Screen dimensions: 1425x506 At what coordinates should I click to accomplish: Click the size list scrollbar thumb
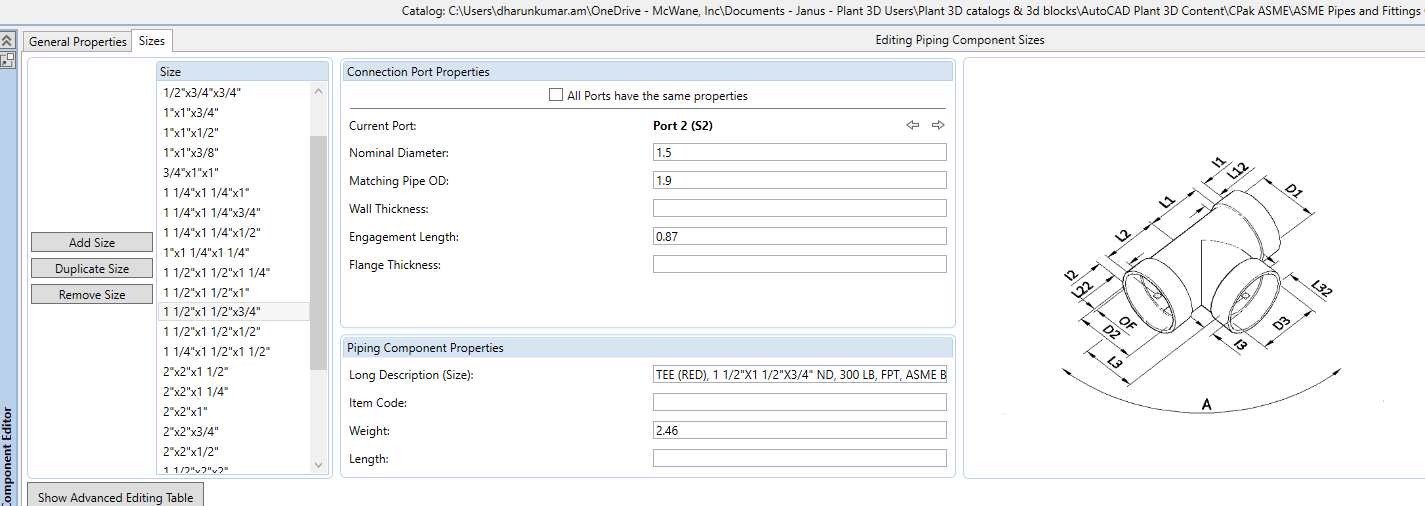pos(319,253)
